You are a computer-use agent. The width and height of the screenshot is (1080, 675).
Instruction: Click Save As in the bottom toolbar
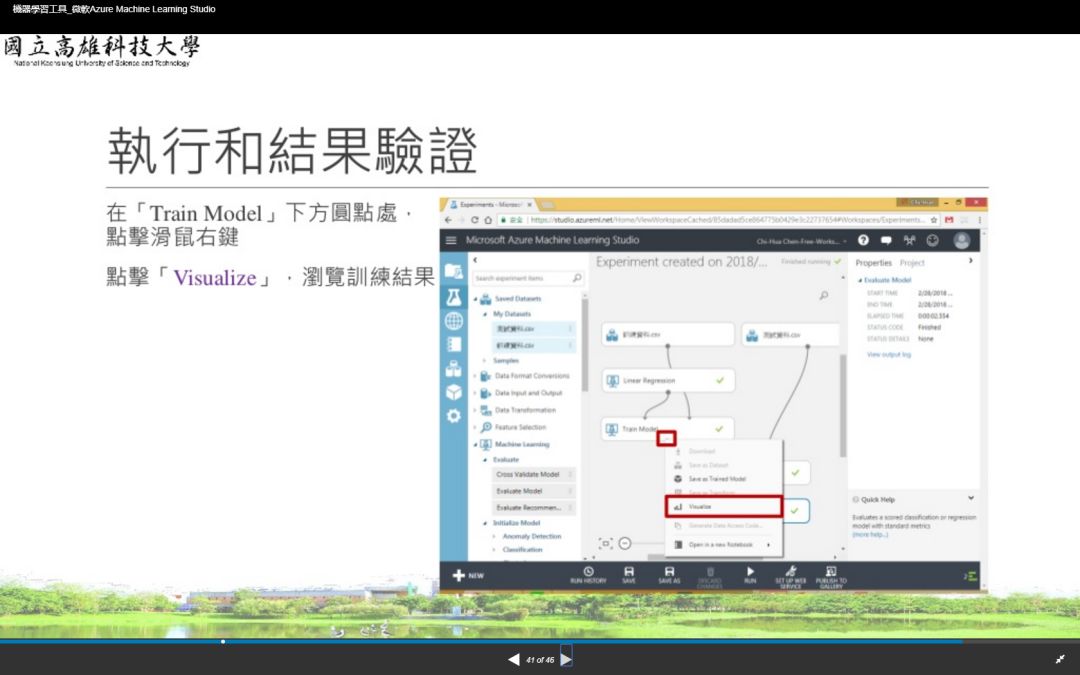[669, 575]
